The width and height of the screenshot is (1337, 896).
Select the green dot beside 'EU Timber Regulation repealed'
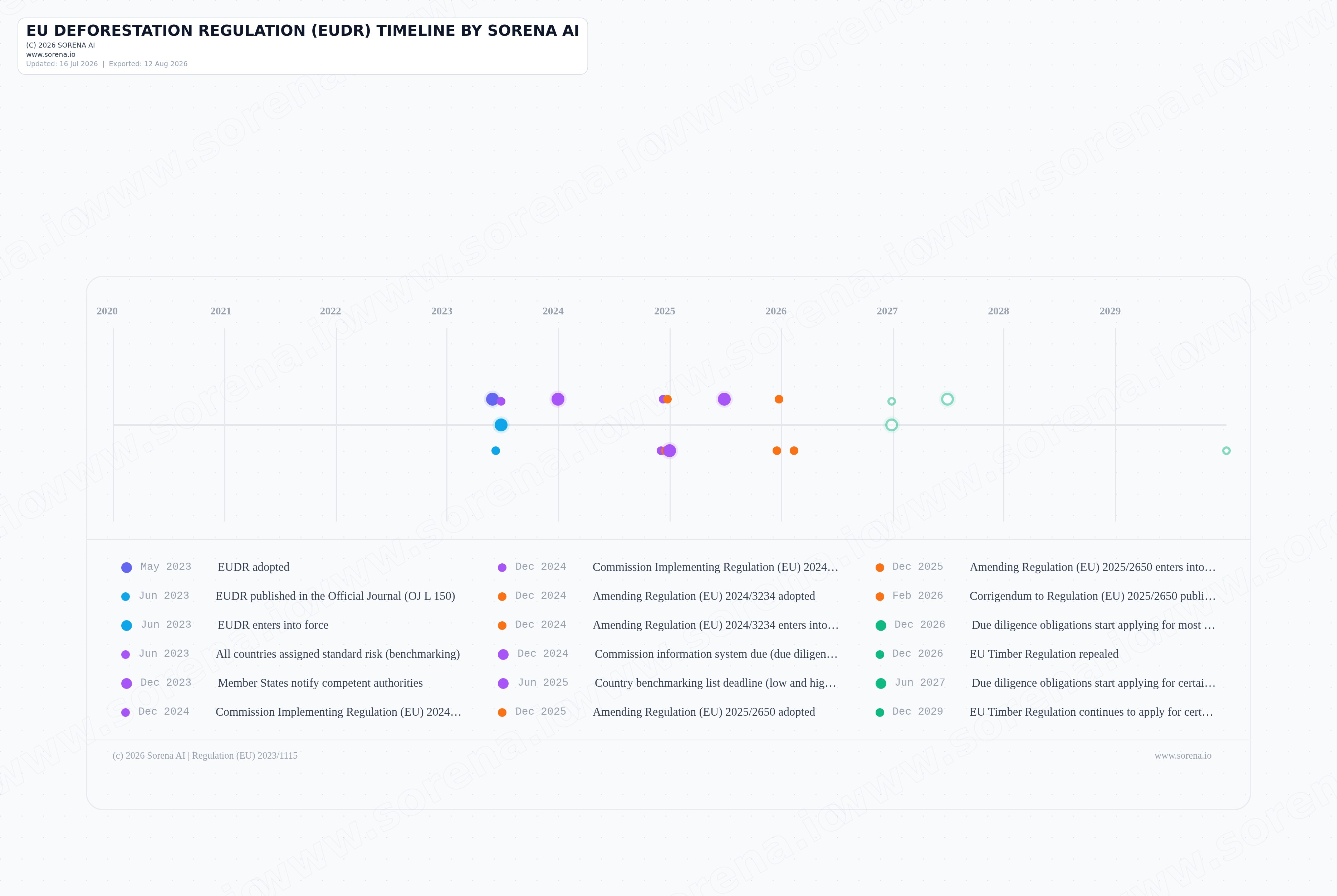click(x=879, y=654)
